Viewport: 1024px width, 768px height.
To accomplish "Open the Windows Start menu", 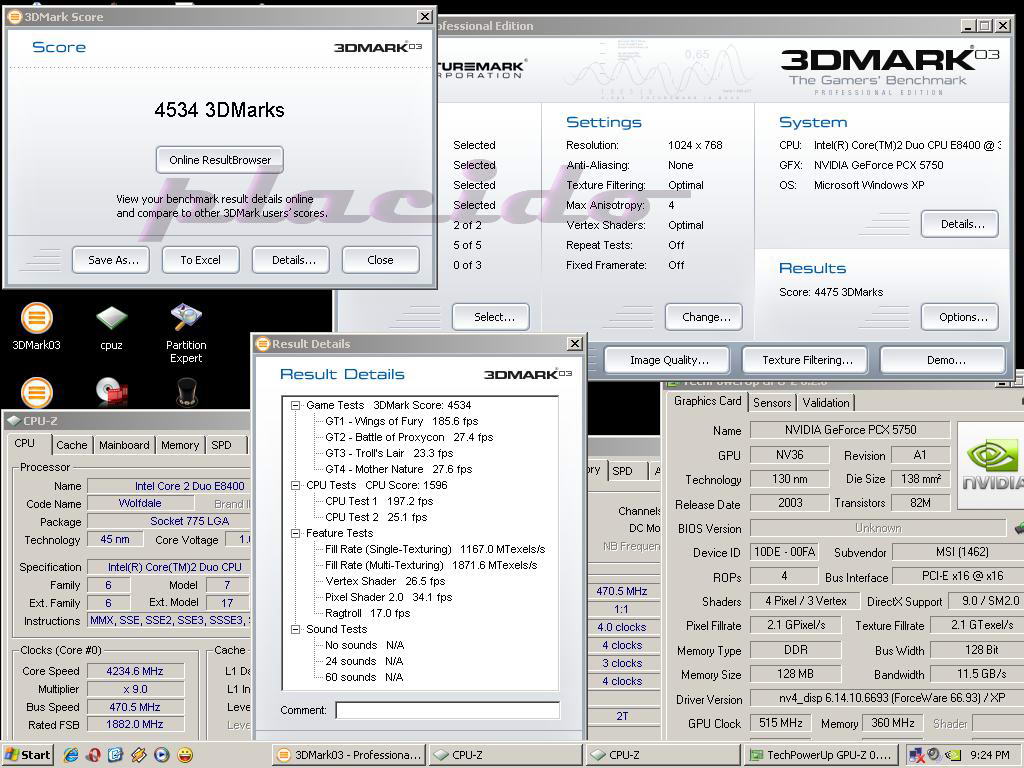I will (x=27, y=755).
